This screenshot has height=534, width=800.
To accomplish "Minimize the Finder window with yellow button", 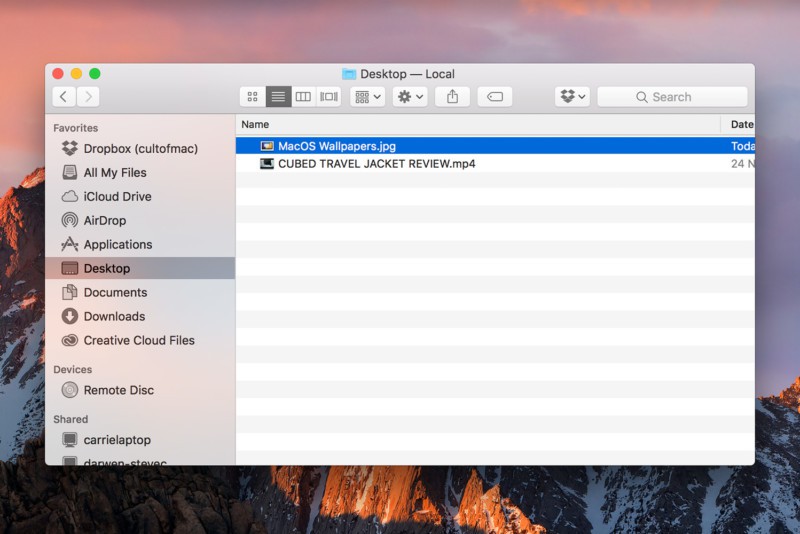I will pyautogui.click(x=77, y=74).
